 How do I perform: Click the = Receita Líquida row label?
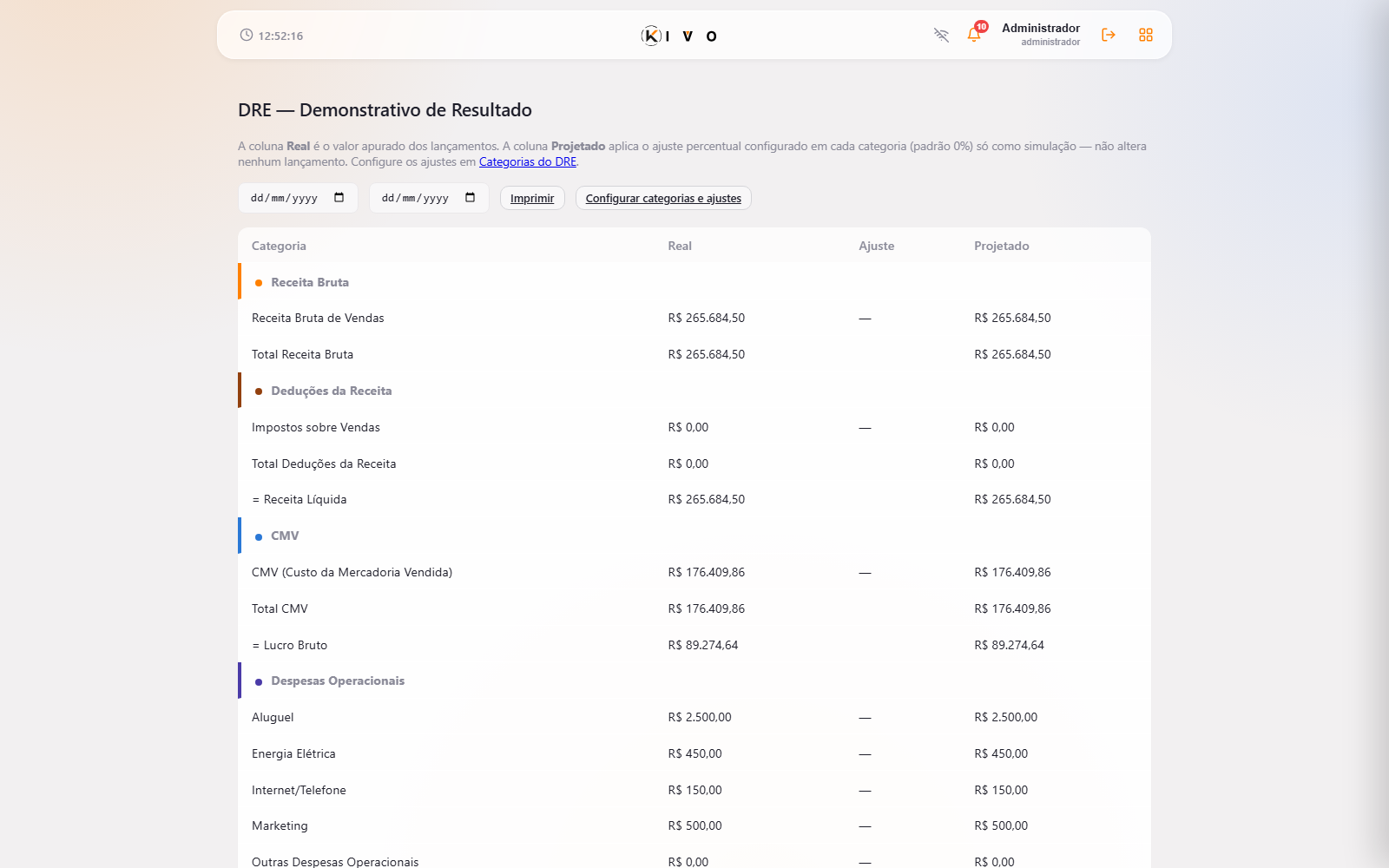tap(300, 499)
